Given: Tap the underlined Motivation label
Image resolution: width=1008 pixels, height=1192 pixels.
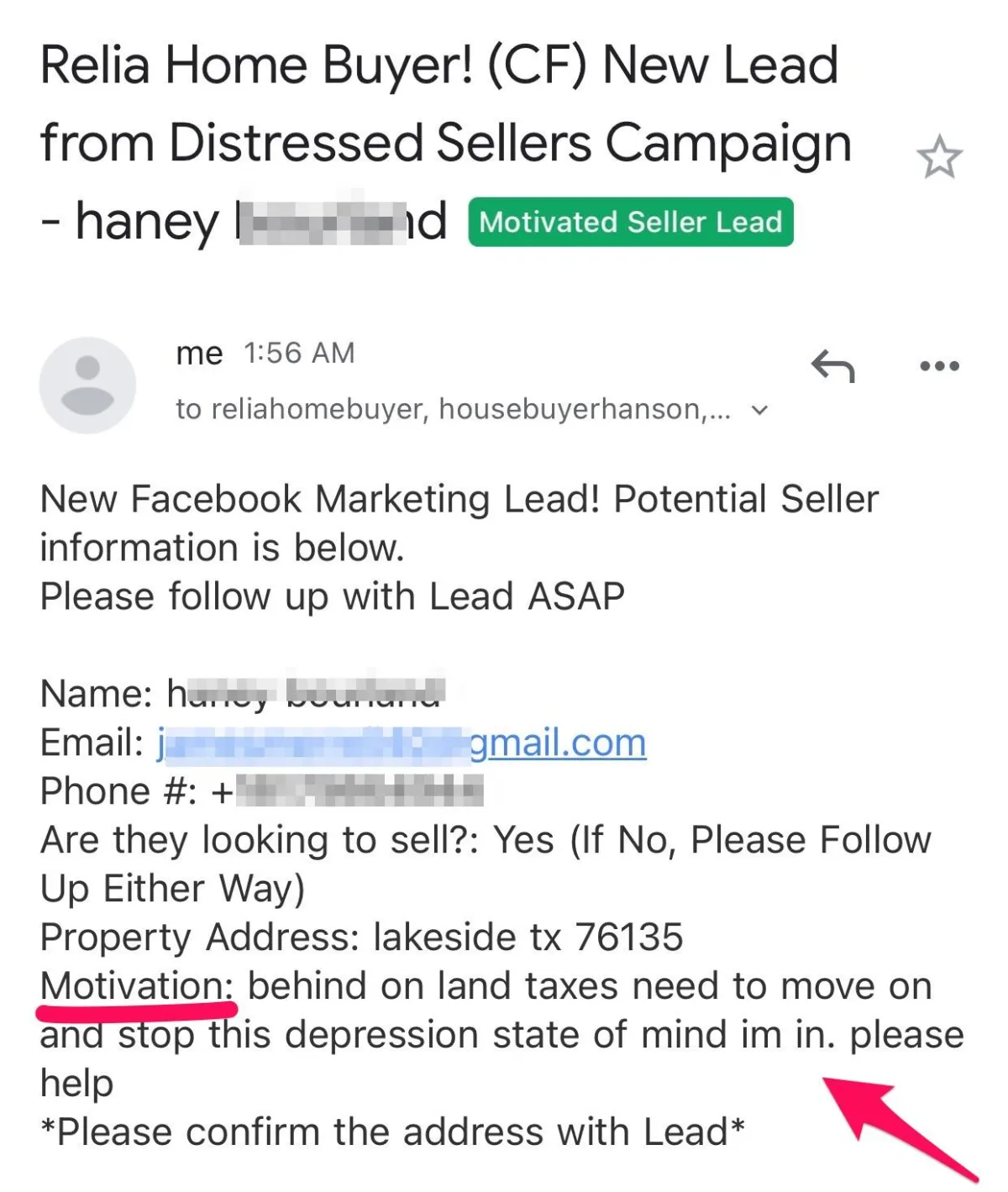Looking at the screenshot, I should 138,986.
